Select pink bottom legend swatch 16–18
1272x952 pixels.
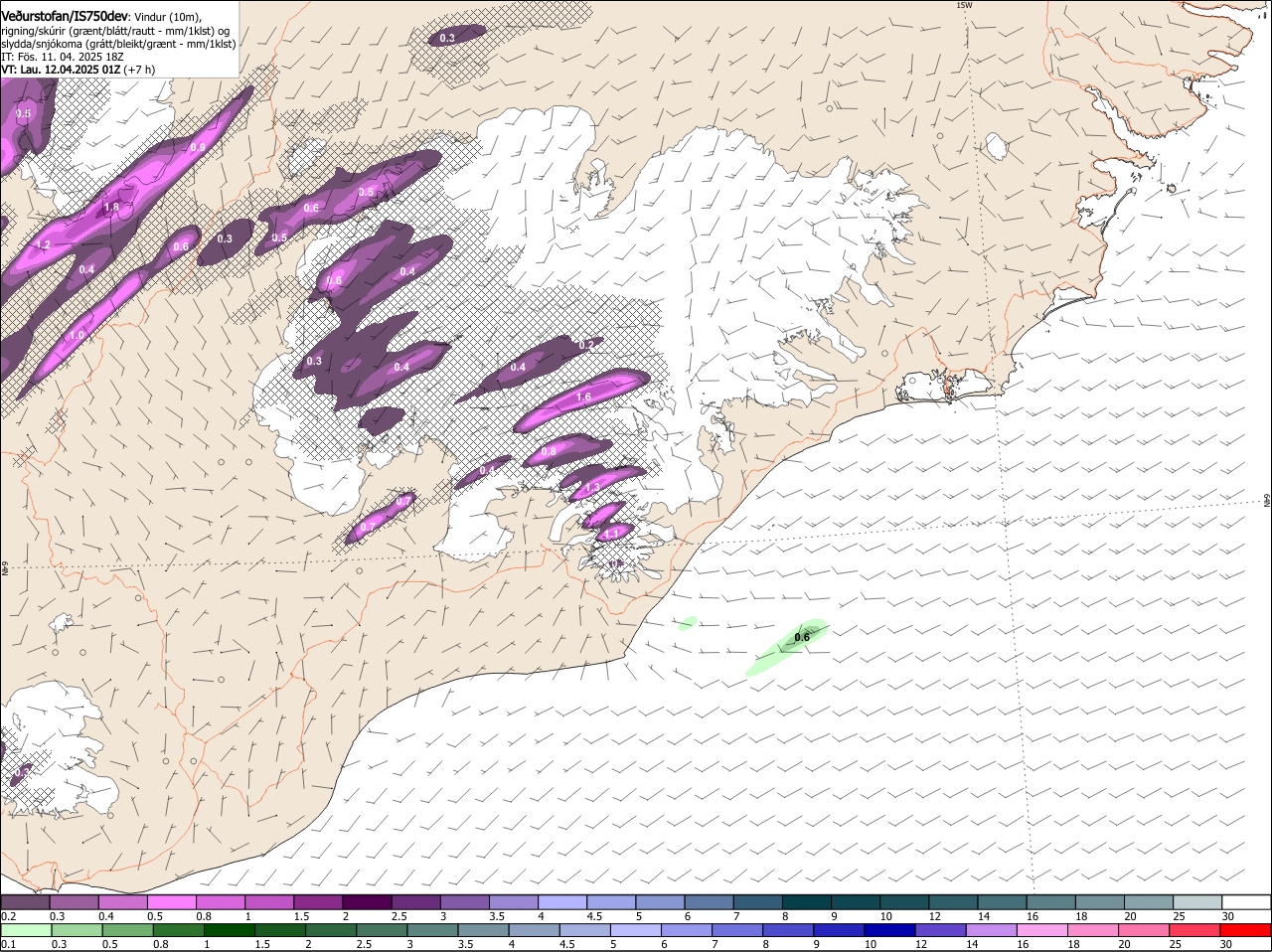pyautogui.click(x=1041, y=931)
